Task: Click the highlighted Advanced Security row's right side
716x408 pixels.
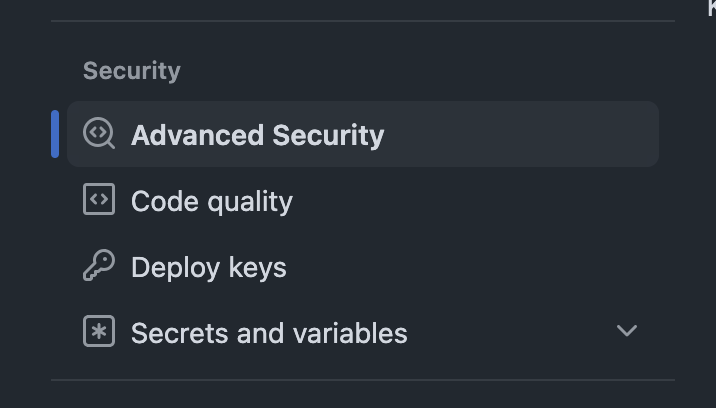Action: pyautogui.click(x=560, y=134)
